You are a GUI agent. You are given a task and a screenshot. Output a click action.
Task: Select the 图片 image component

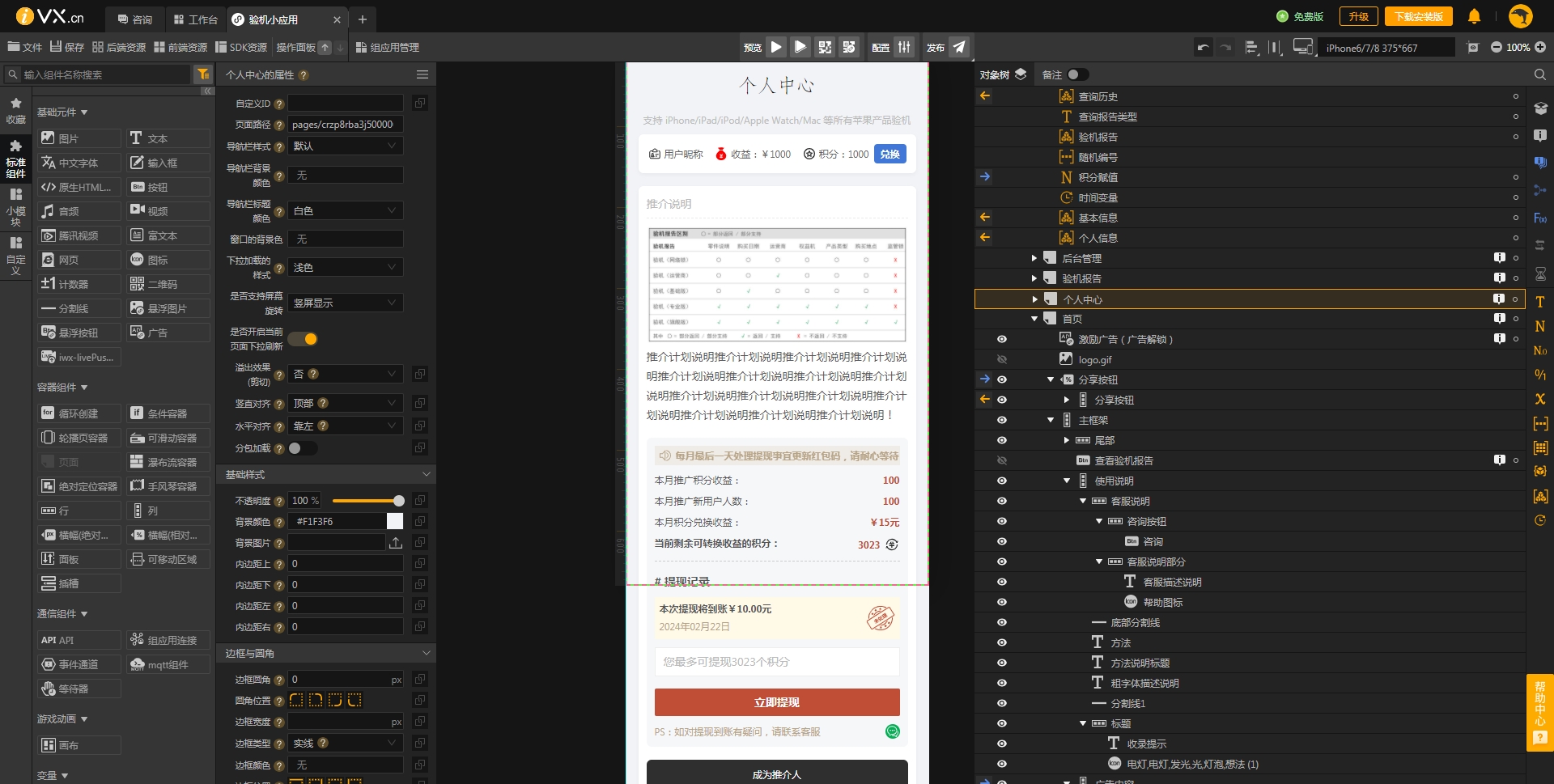point(79,138)
